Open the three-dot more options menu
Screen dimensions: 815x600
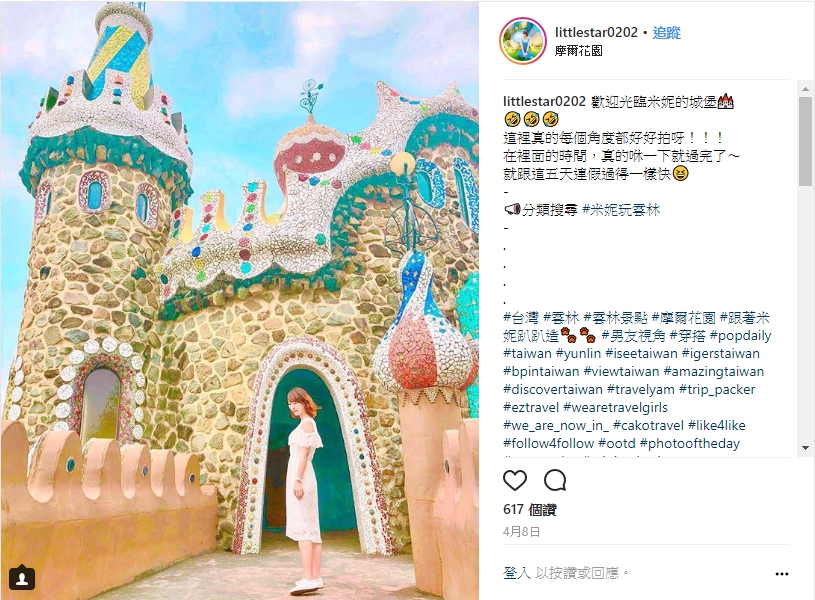pos(782,574)
